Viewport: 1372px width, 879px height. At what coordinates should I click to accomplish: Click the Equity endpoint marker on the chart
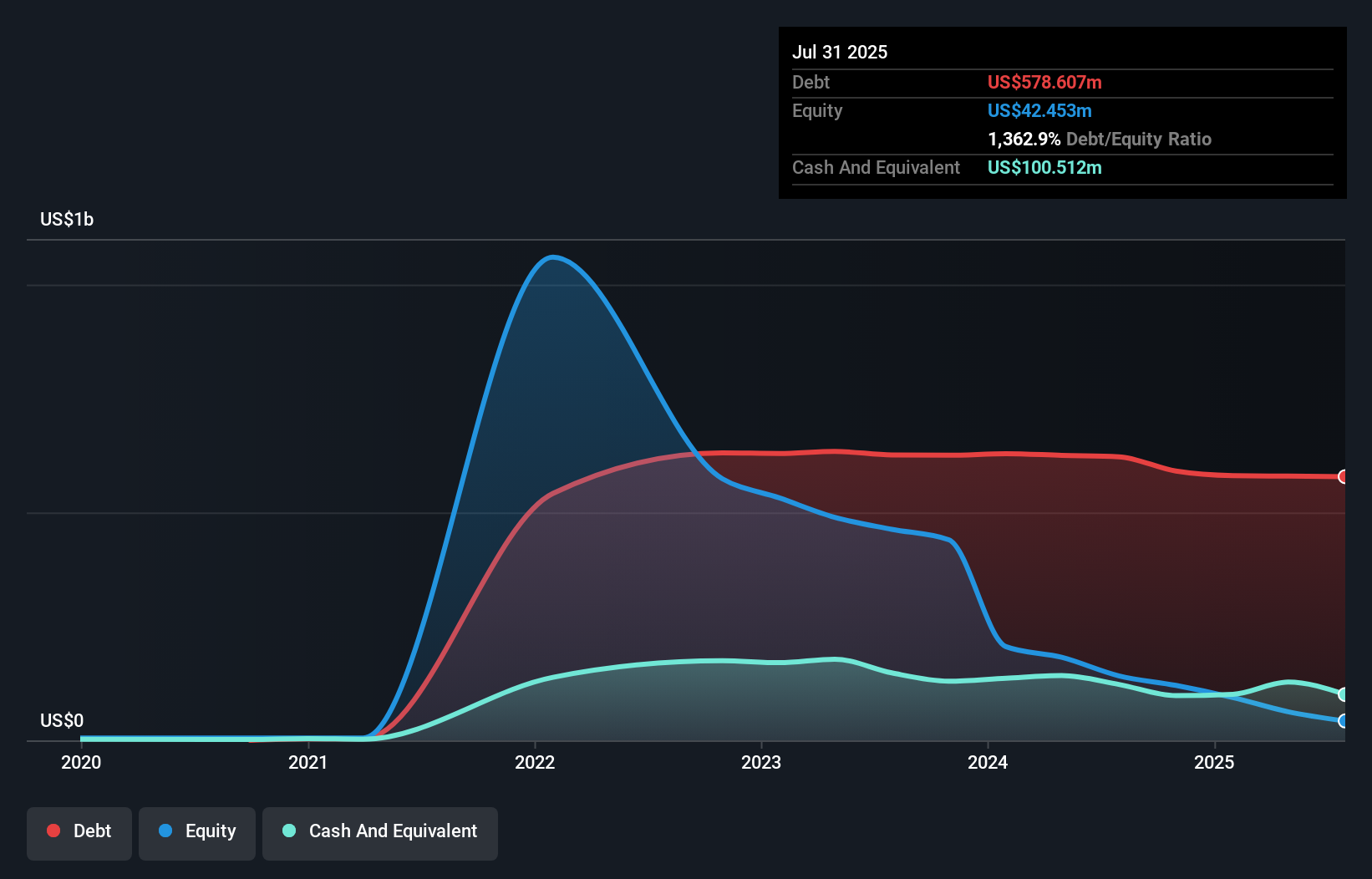1344,721
